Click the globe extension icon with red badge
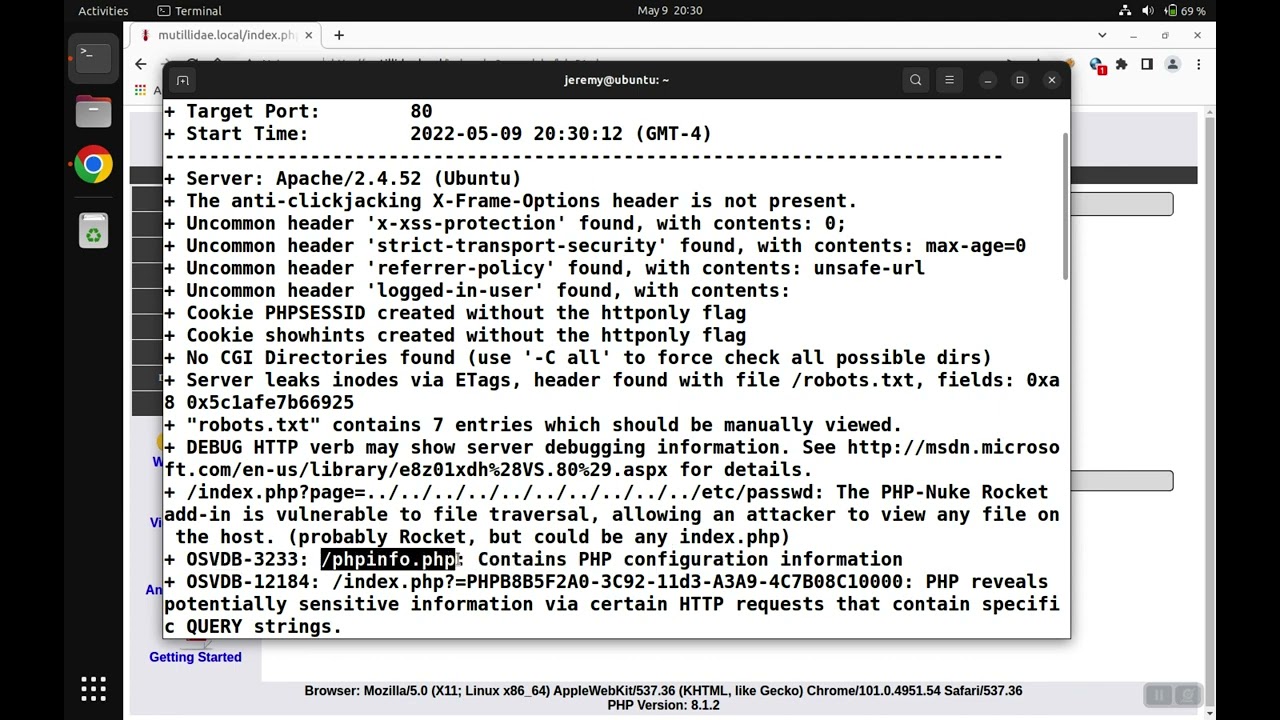The image size is (1280, 720). point(1097,65)
